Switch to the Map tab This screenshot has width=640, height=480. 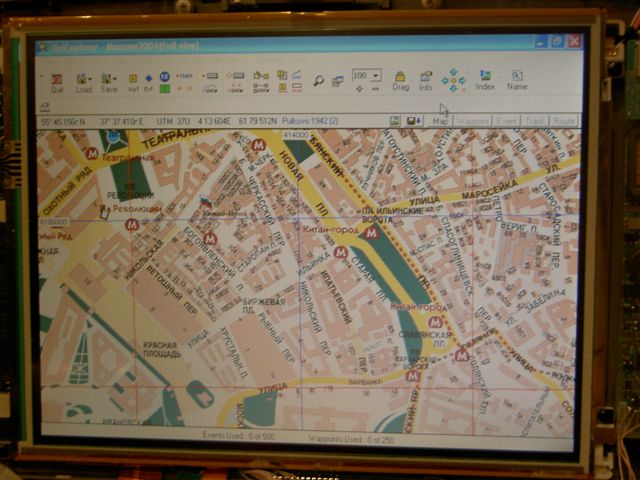[x=440, y=120]
